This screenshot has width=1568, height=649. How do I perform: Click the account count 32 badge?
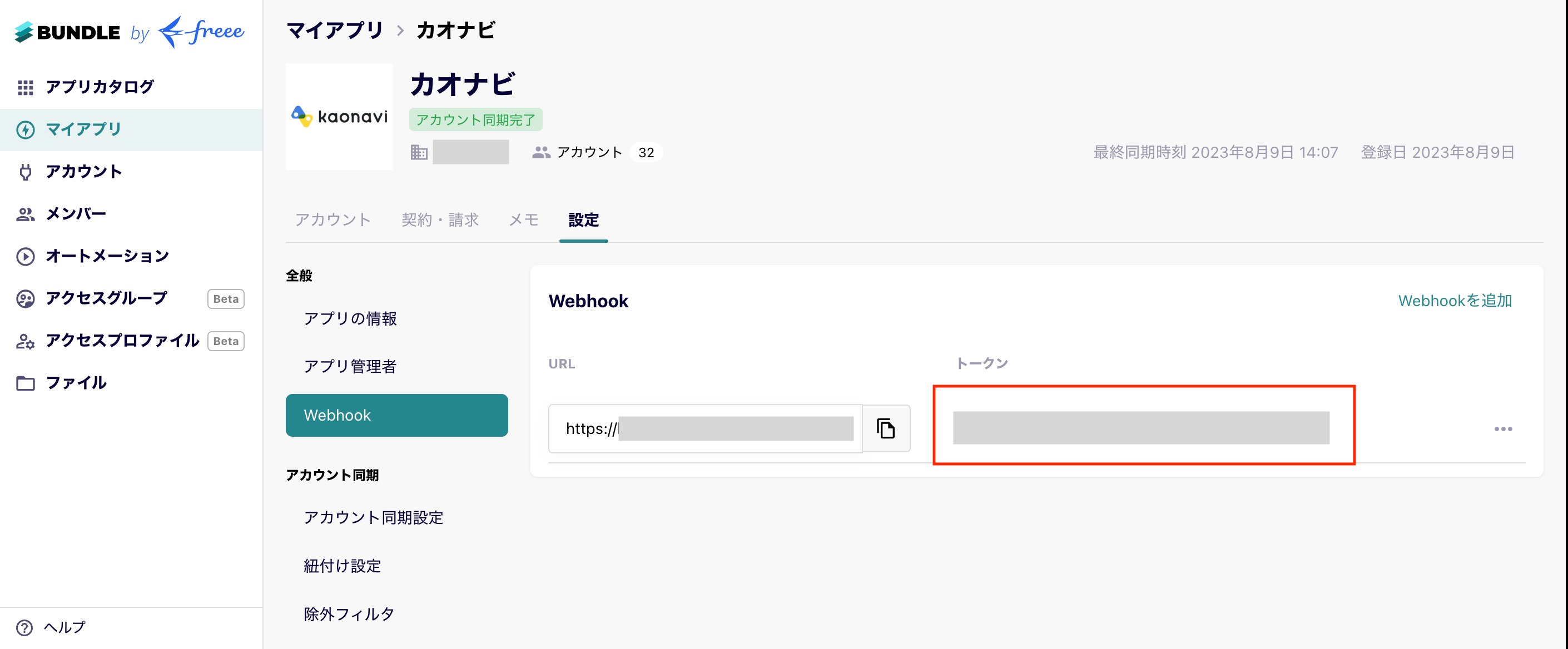click(x=646, y=153)
